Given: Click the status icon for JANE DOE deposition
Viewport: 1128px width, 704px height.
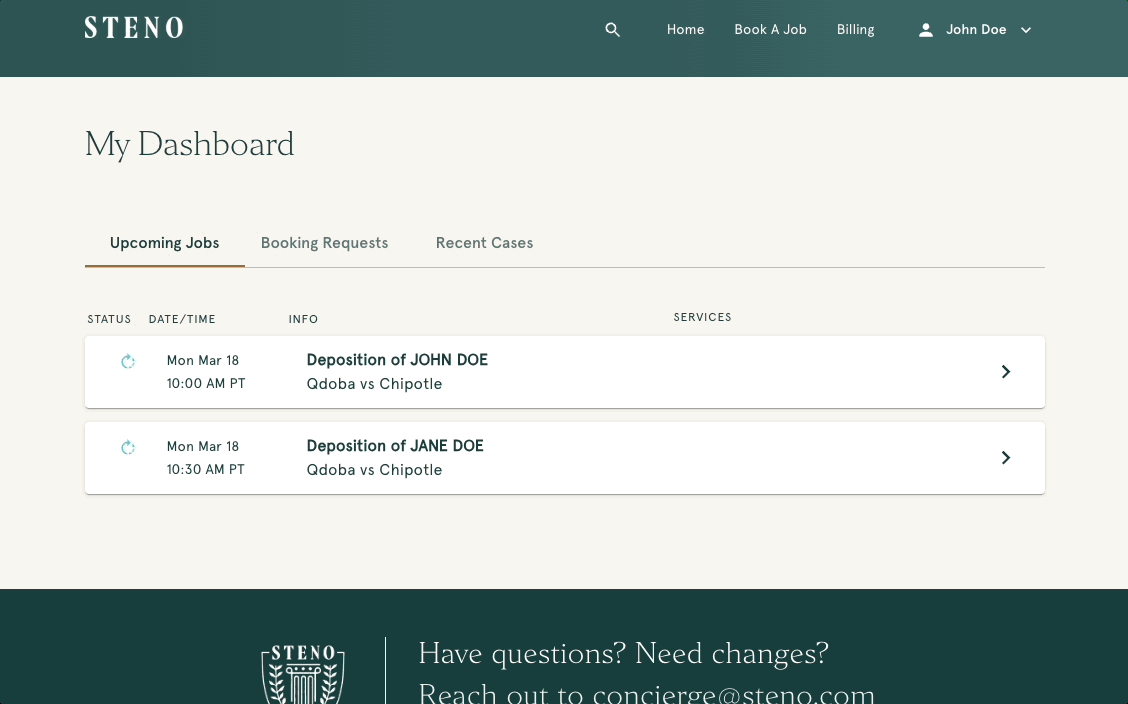Looking at the screenshot, I should (128, 448).
